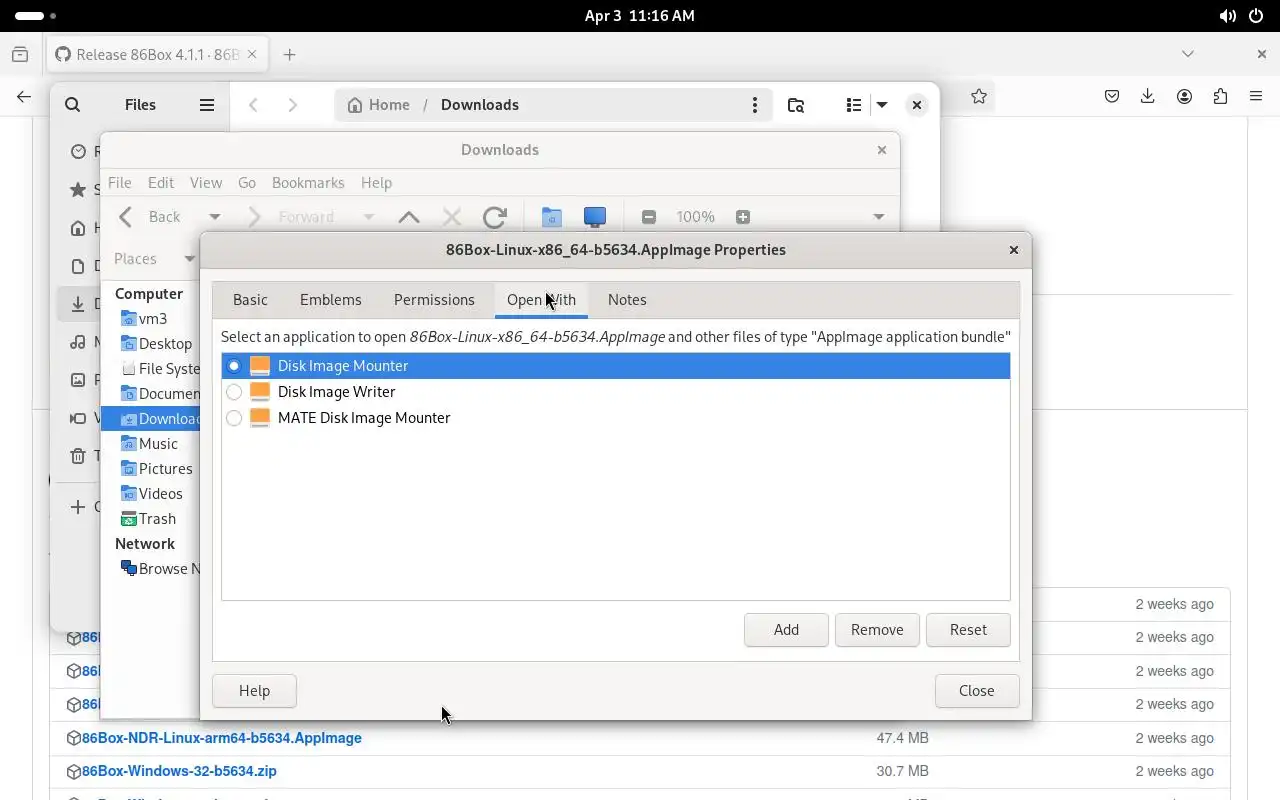
Task: Open the view mode dropdown in Caja toolbar
Action: pos(878,217)
